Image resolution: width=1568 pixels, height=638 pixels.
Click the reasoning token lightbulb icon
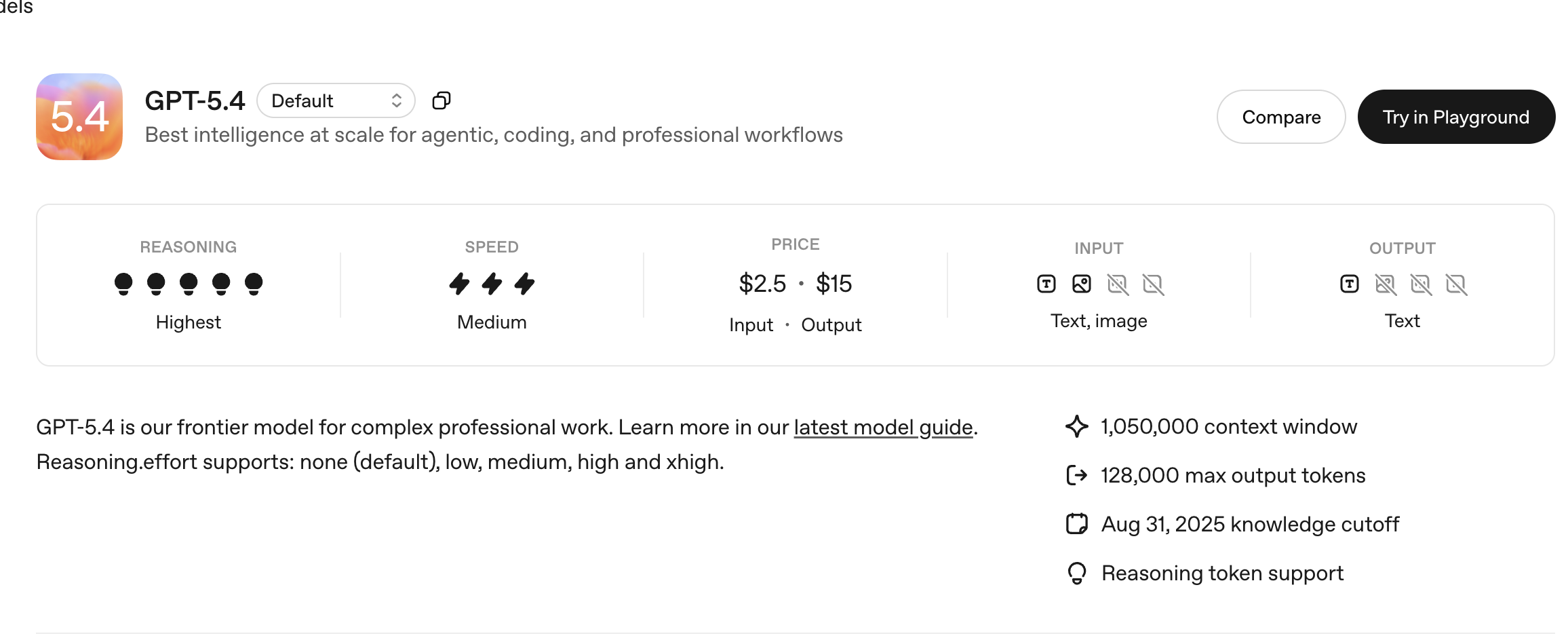1076,574
